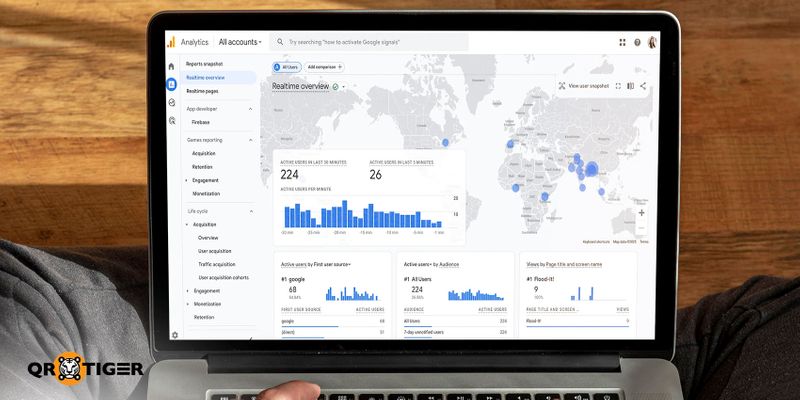Open the All accounts dropdown

(240, 42)
